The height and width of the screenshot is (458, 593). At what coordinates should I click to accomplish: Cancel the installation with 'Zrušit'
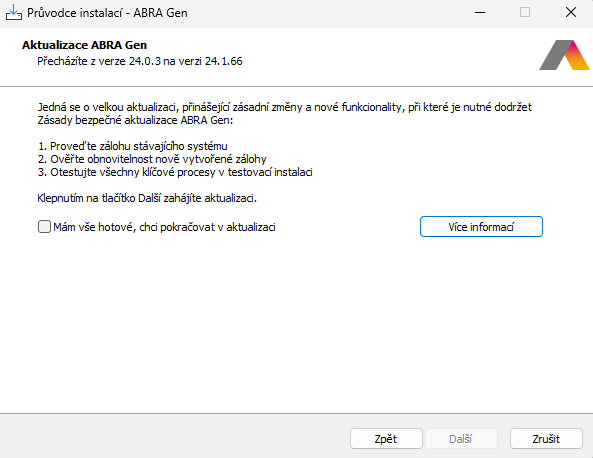[x=546, y=439]
